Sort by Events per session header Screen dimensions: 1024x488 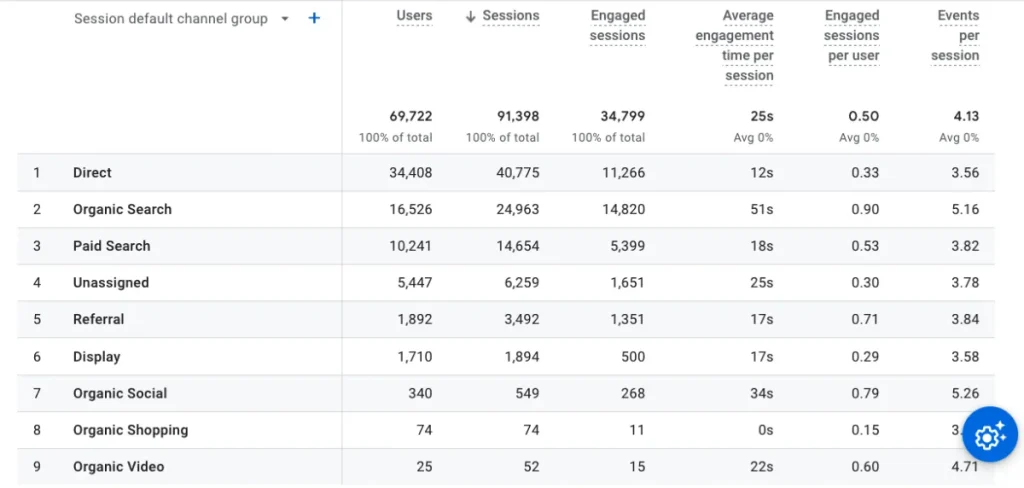pyautogui.click(x=957, y=35)
